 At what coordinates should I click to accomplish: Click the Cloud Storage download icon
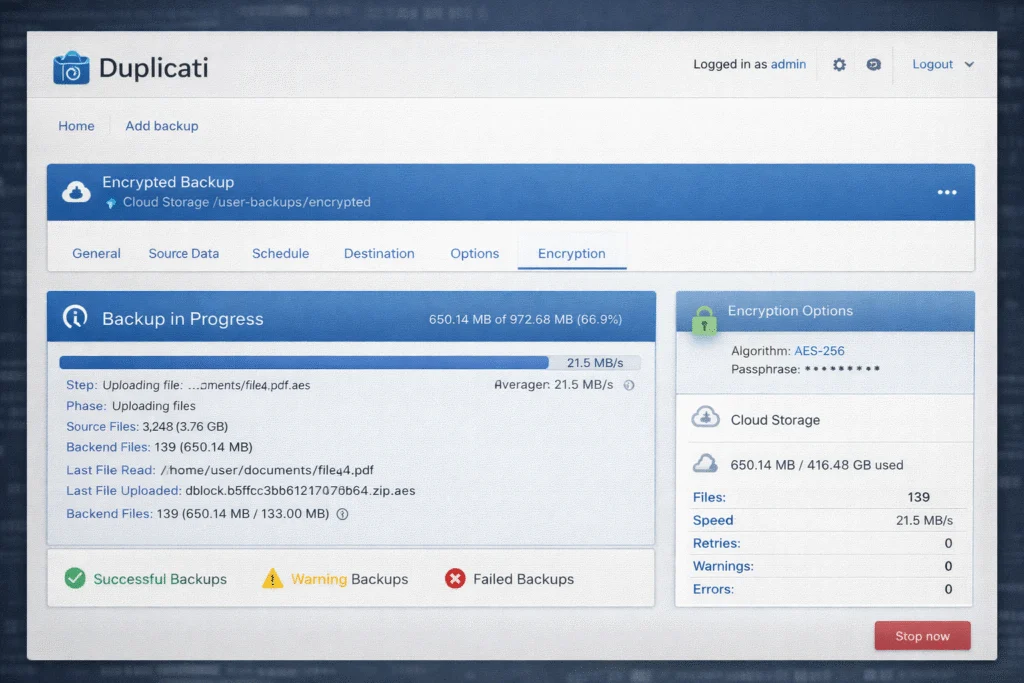pyautogui.click(x=706, y=416)
